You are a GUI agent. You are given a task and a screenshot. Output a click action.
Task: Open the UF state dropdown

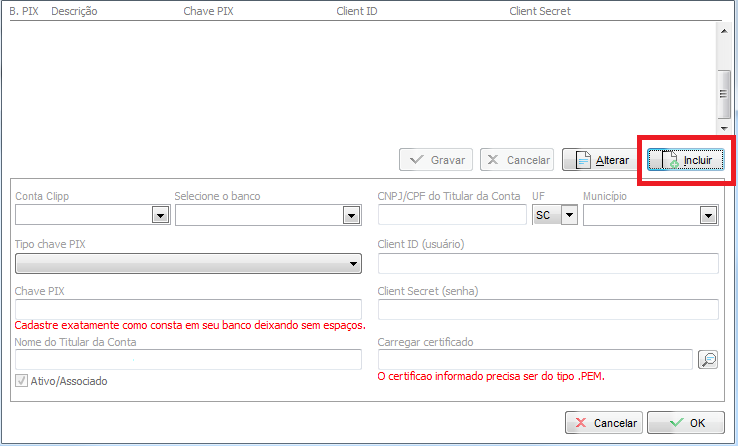pos(569,215)
